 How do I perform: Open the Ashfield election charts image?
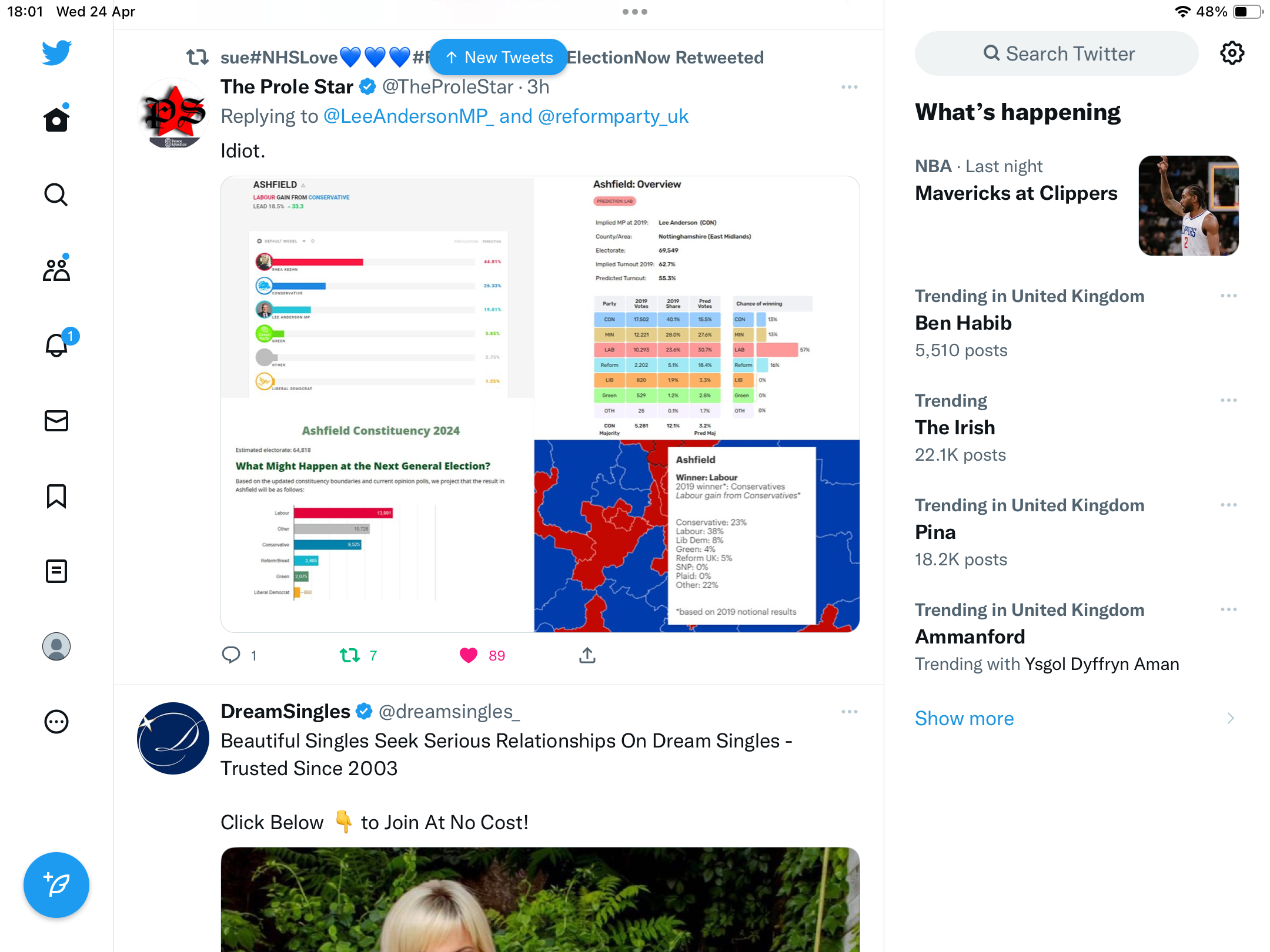(x=540, y=404)
